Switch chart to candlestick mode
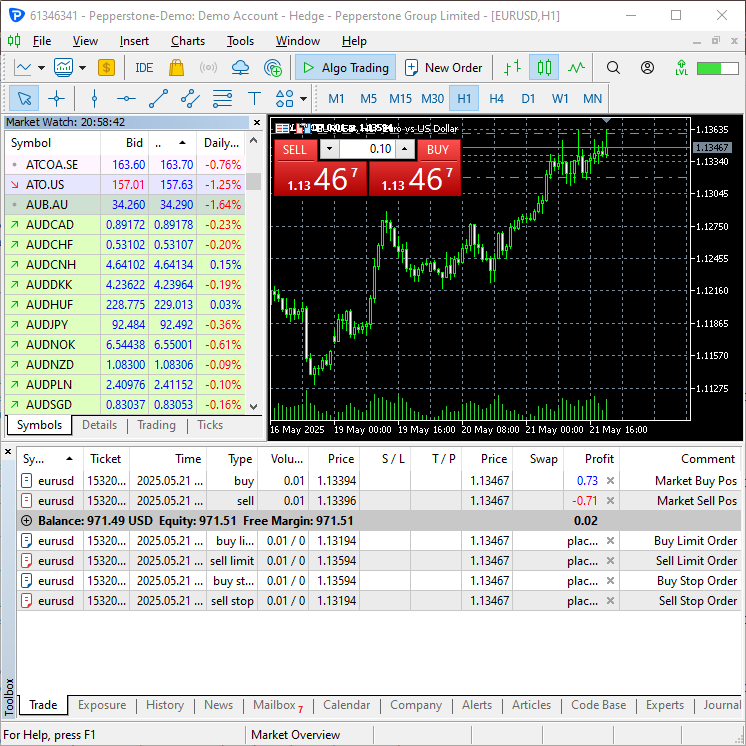Viewport: 746px width, 746px height. [x=544, y=68]
